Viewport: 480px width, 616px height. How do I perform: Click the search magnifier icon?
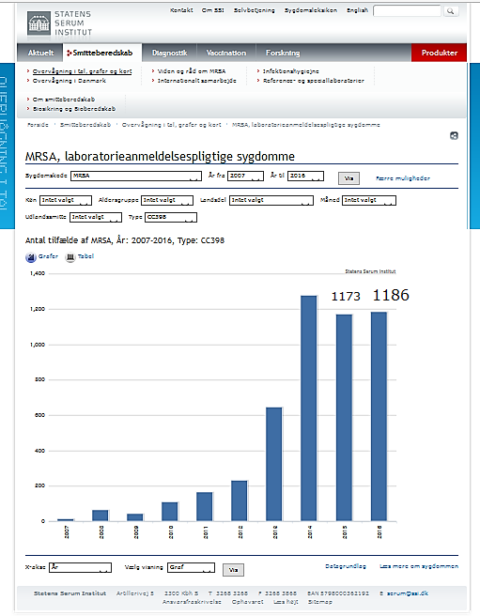(451, 11)
